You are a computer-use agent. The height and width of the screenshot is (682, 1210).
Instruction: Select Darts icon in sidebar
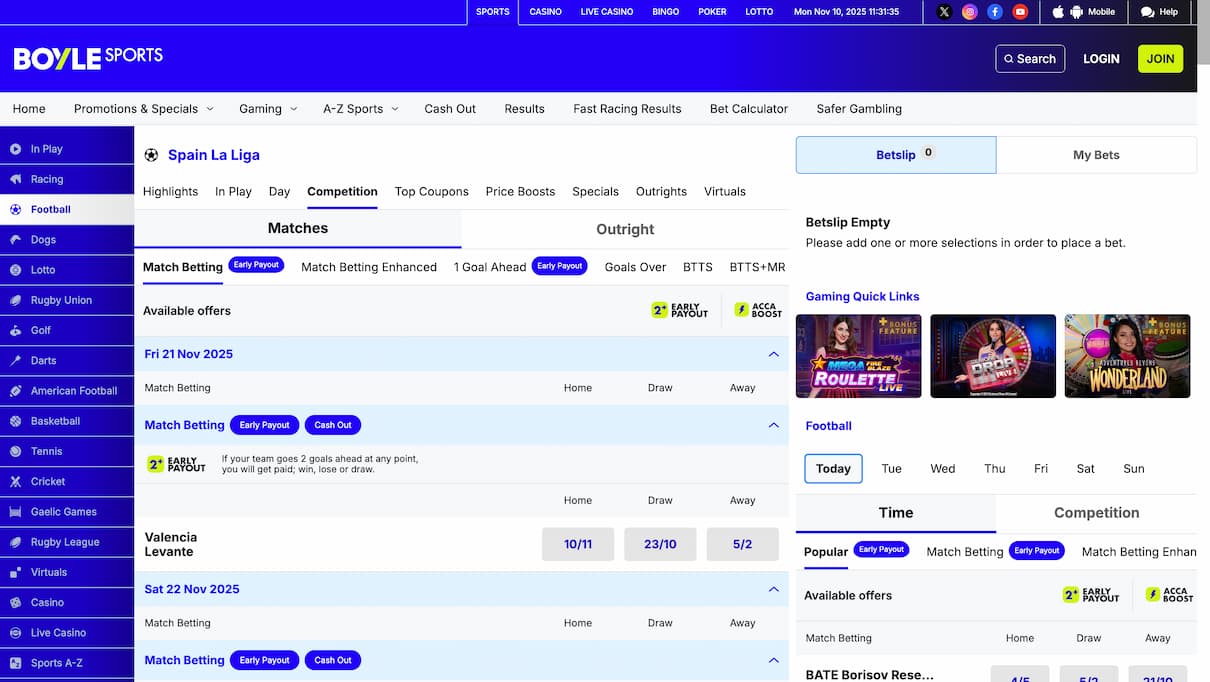coord(15,361)
